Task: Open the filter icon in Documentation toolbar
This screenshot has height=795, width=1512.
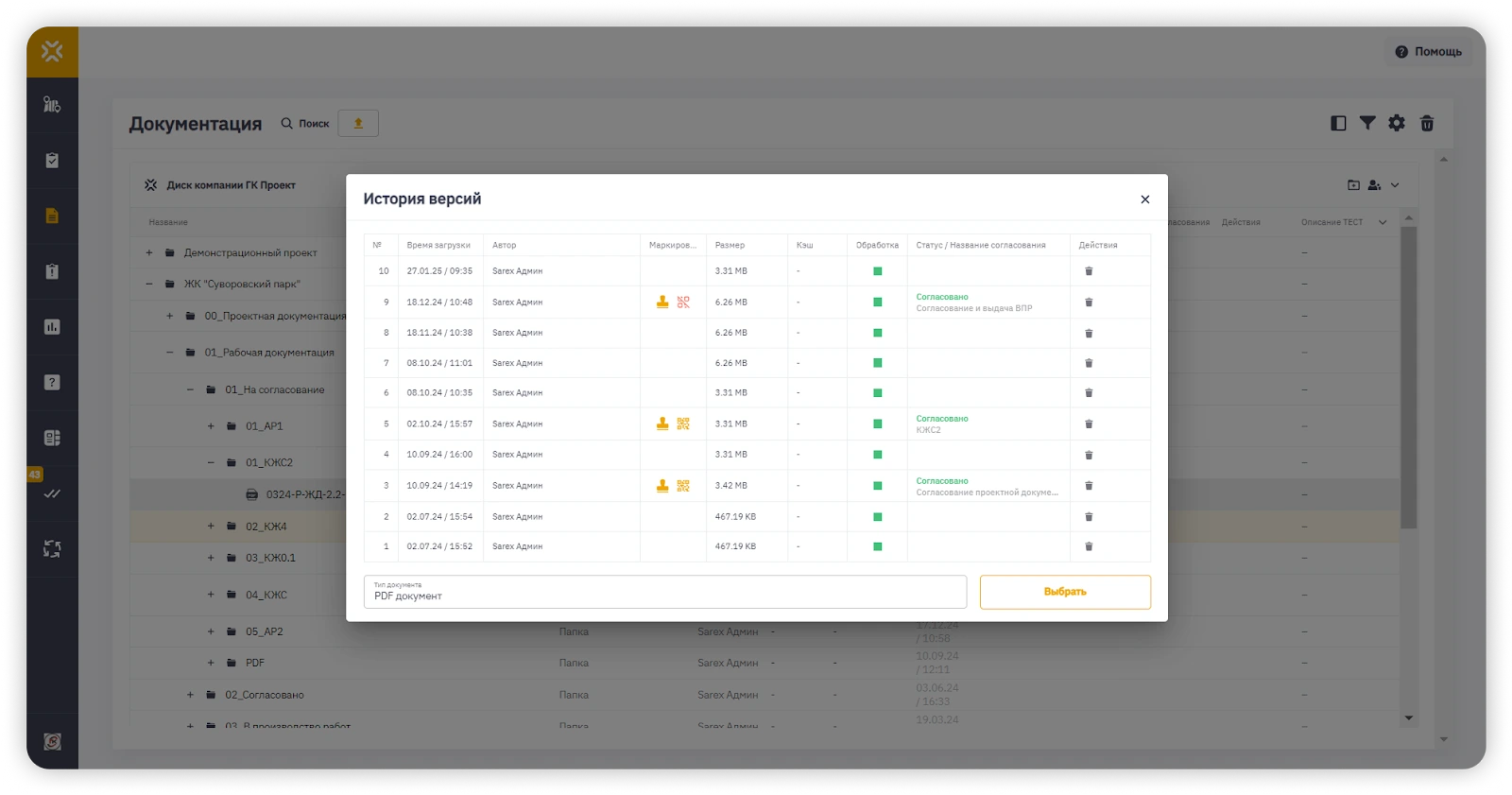Action: coord(1367,123)
